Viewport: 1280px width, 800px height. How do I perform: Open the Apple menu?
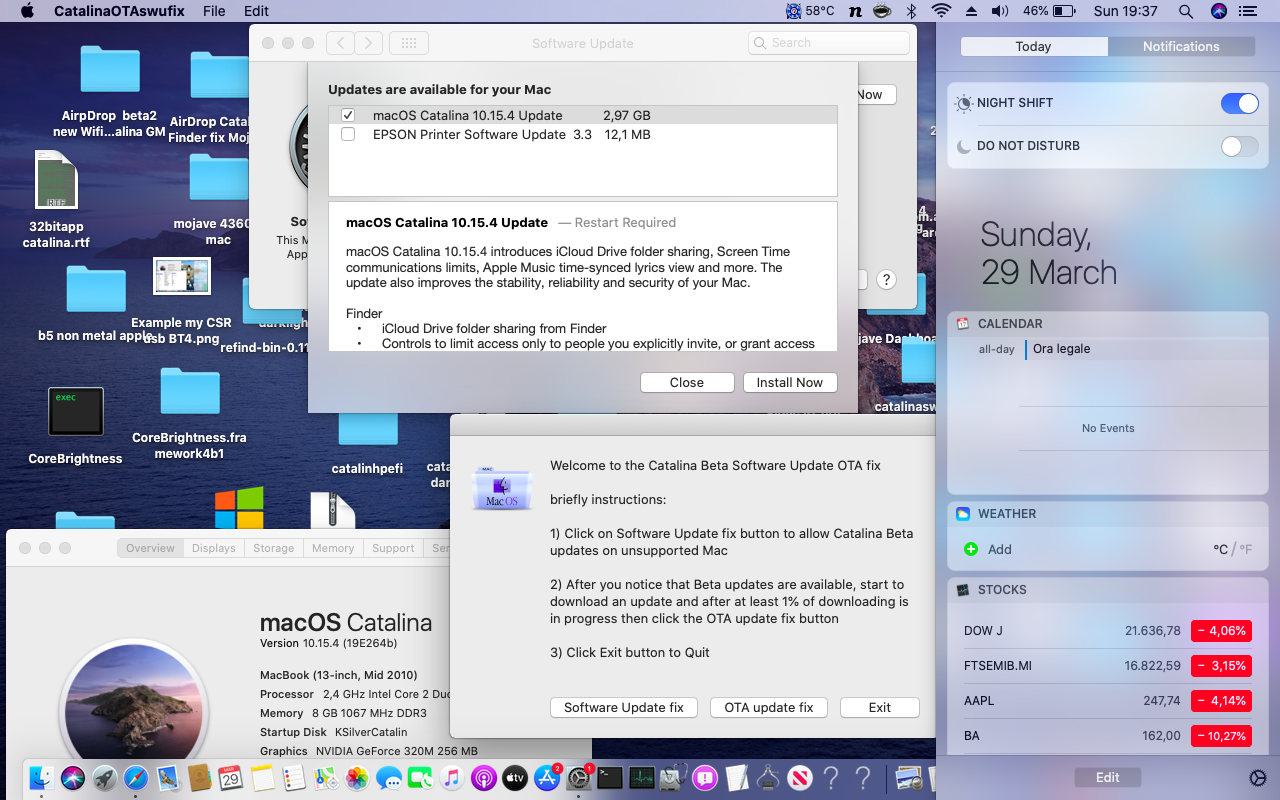pyautogui.click(x=27, y=11)
